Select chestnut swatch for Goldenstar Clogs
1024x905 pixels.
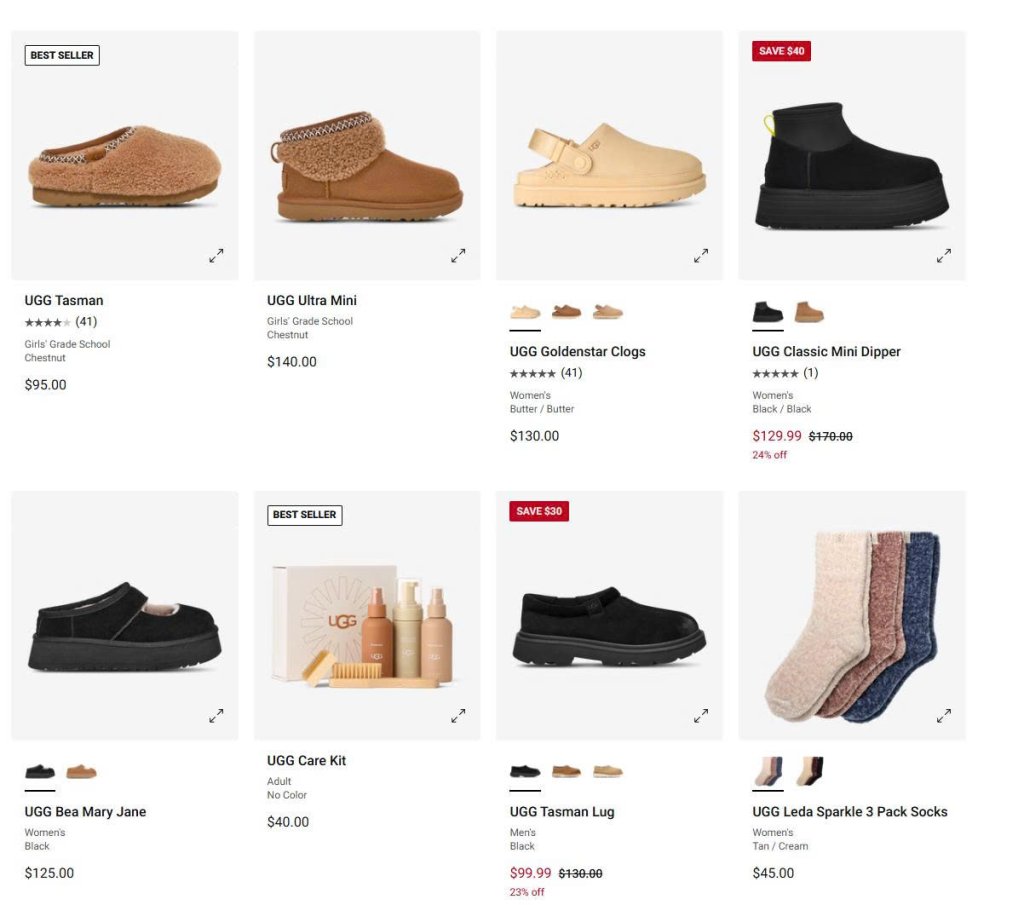tap(566, 311)
